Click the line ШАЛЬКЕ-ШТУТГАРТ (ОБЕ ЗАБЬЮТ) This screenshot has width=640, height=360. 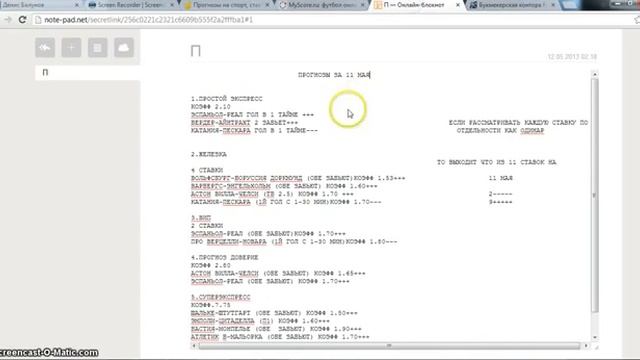274,313
